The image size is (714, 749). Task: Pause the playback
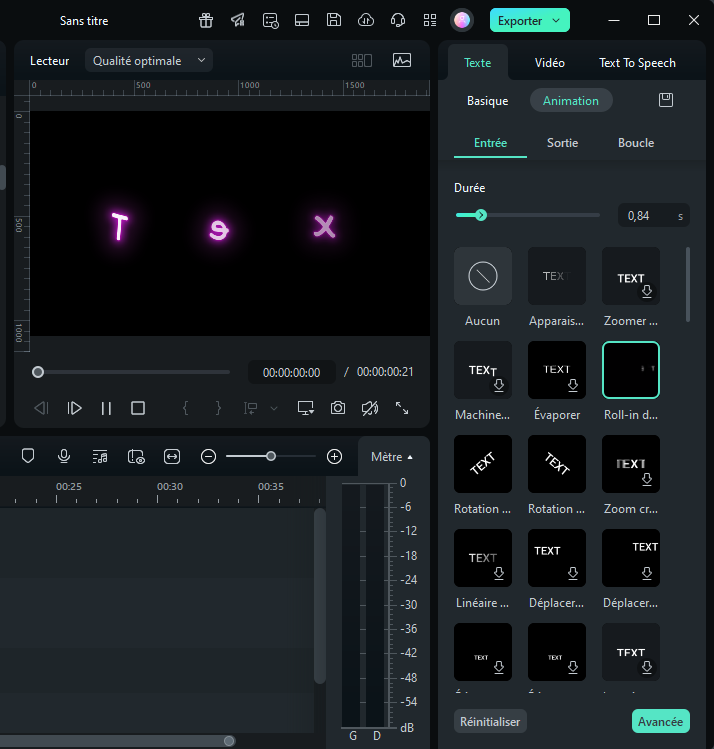106,408
